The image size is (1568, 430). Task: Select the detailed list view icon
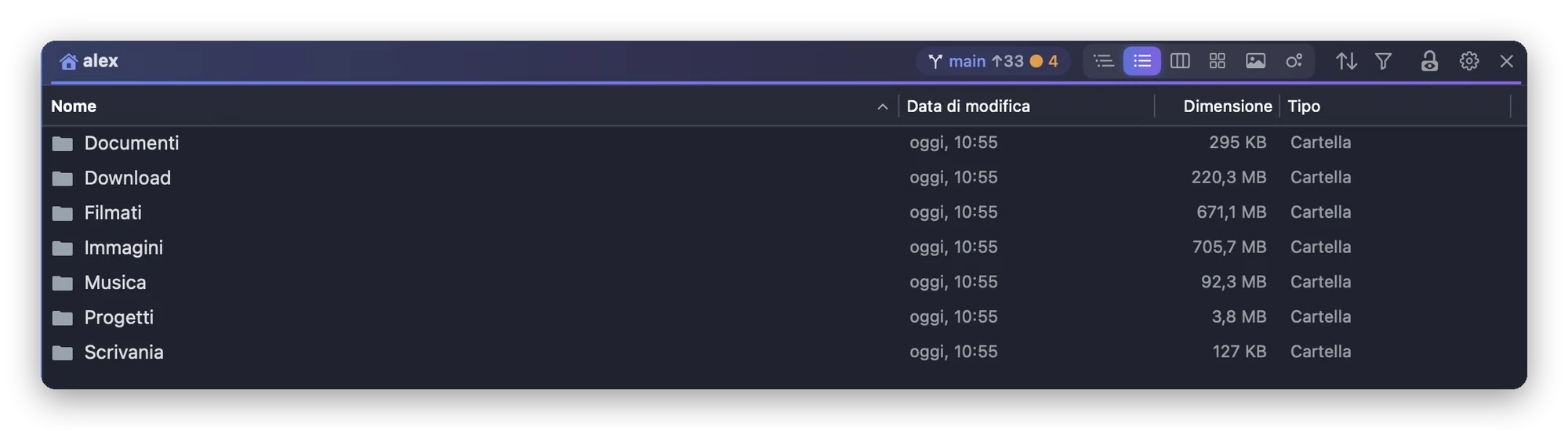tap(1142, 61)
